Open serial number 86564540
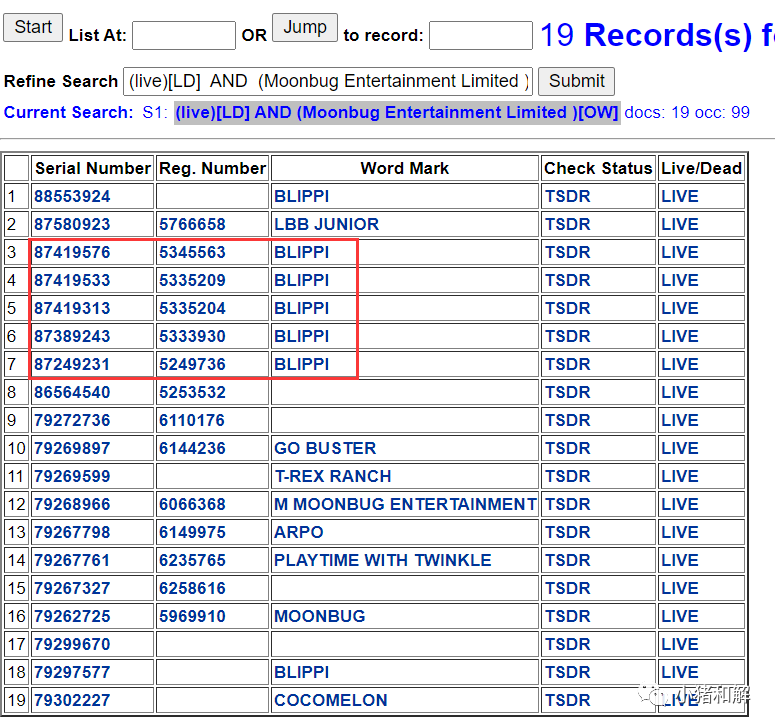Image resolution: width=775 pixels, height=728 pixels. (x=72, y=392)
